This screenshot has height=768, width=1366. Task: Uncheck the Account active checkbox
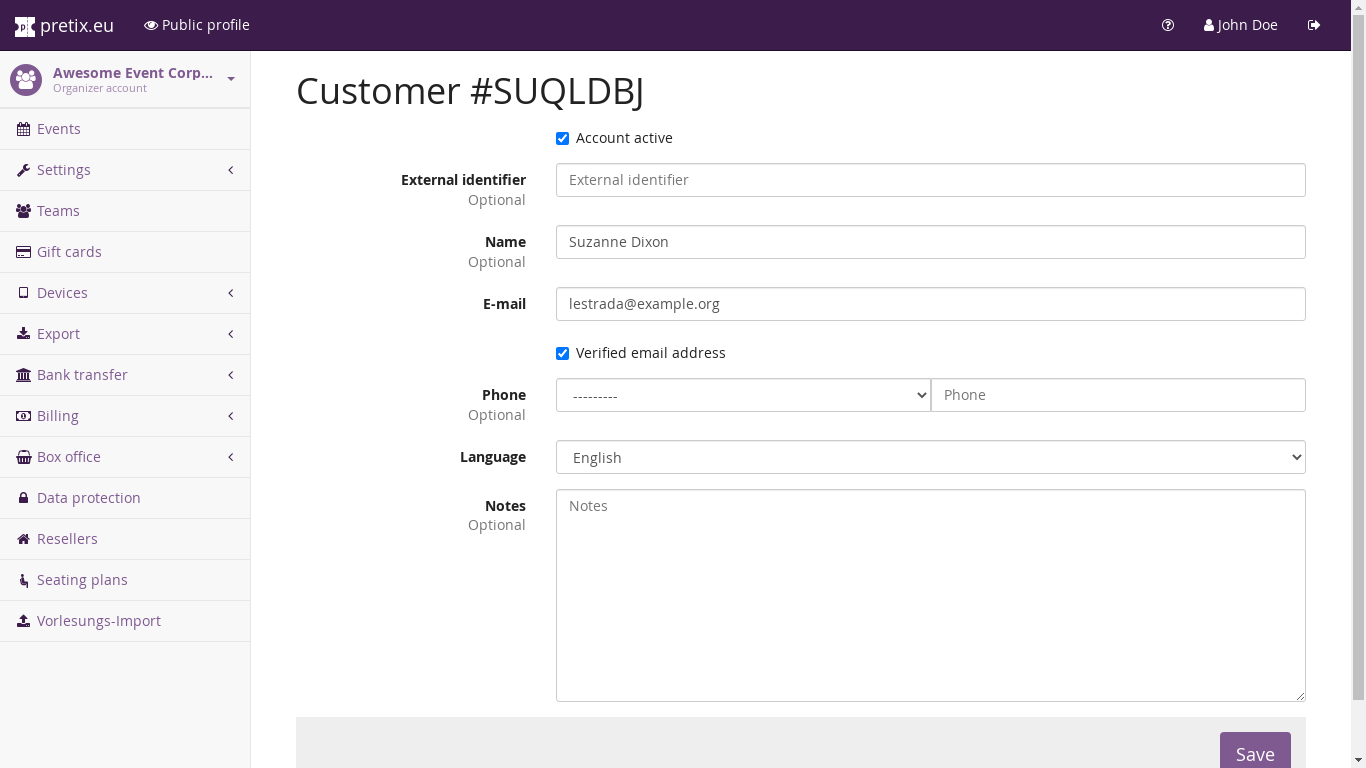pyautogui.click(x=562, y=139)
